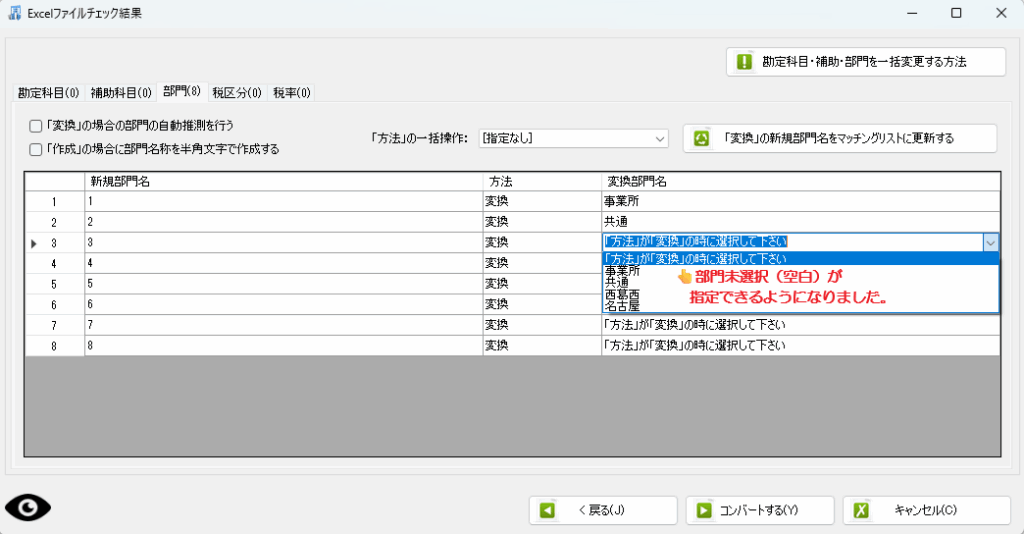The height and width of the screenshot is (534, 1024).
Task: Click the green left arrow icon on 戻る
Action: pyautogui.click(x=547, y=510)
